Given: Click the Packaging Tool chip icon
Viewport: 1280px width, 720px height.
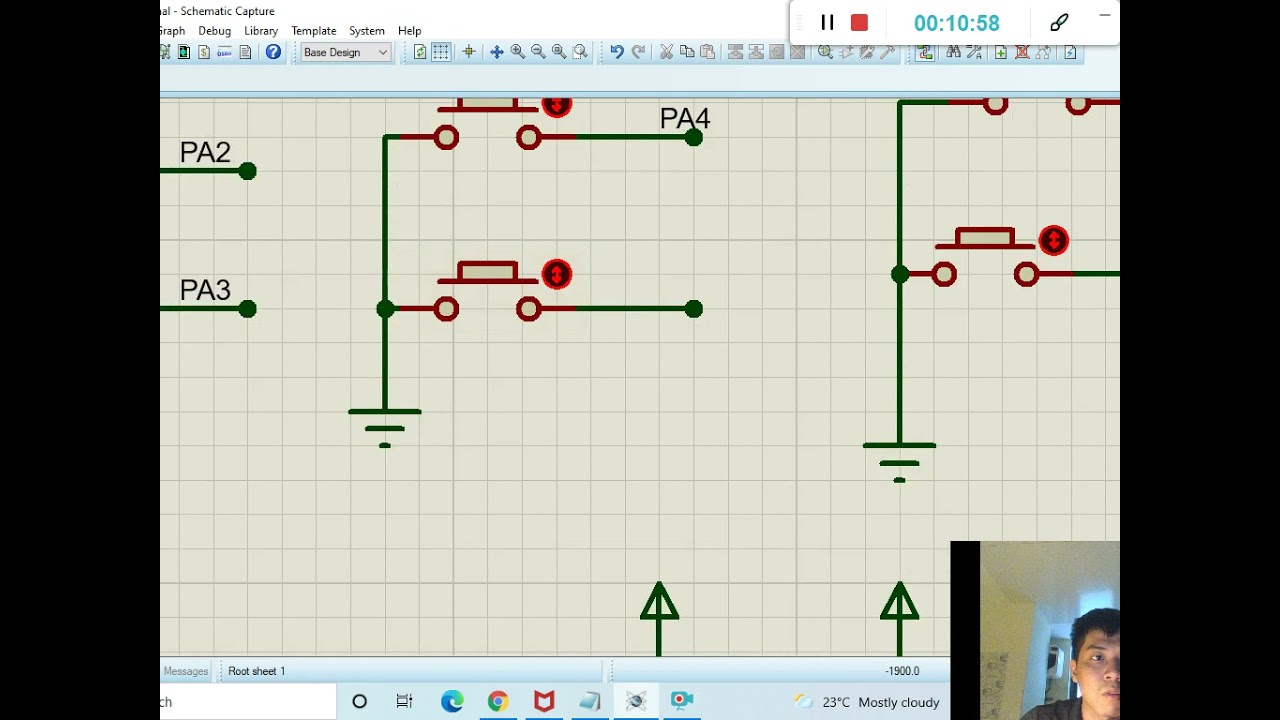Looking at the screenshot, I should (867, 52).
